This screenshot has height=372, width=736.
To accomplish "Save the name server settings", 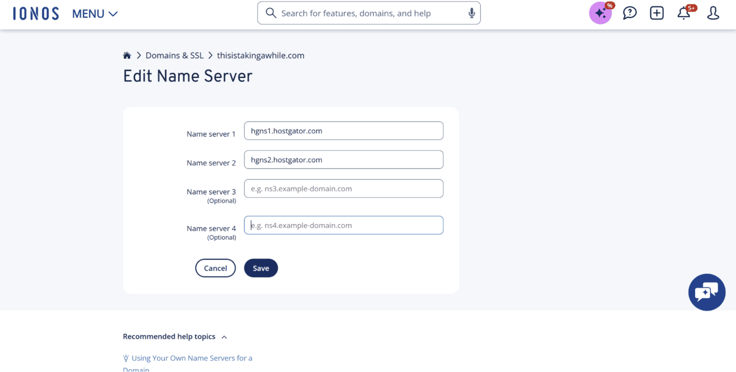I will (261, 268).
